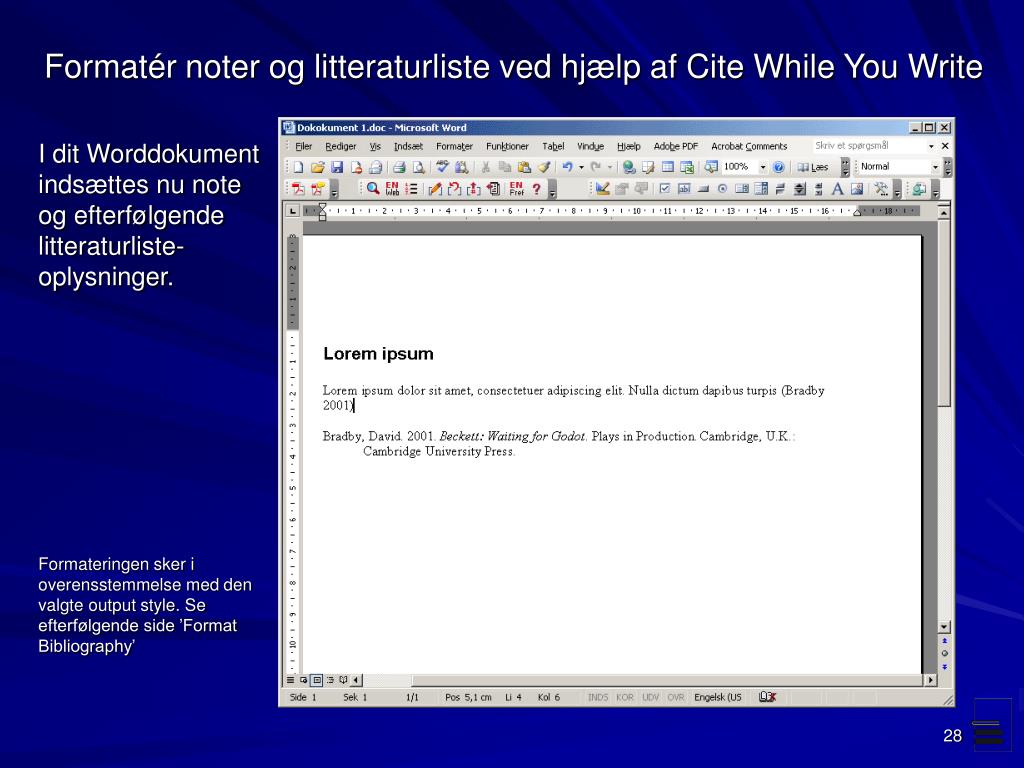Toggle UDV extend selection indicator
1024x768 pixels.
point(650,697)
